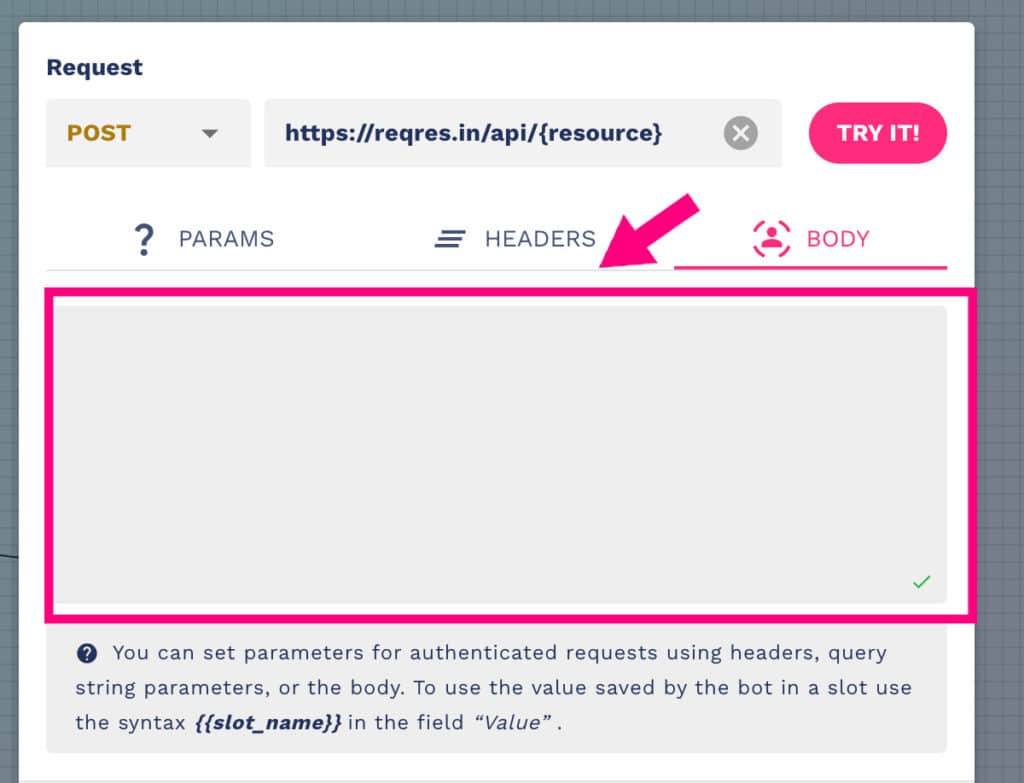Image resolution: width=1024 pixels, height=783 pixels.
Task: Switch to the PARAMS tab
Action: coord(204,239)
